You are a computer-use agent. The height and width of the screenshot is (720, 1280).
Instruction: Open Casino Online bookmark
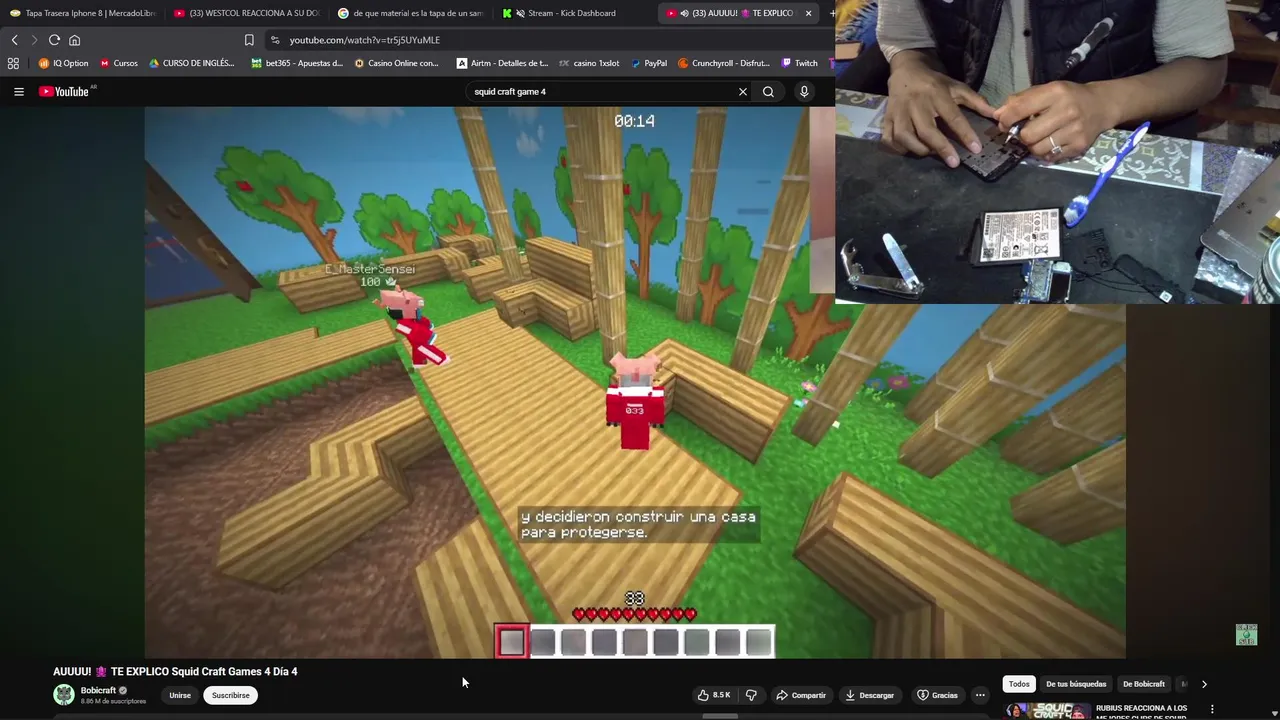pyautogui.click(x=397, y=63)
